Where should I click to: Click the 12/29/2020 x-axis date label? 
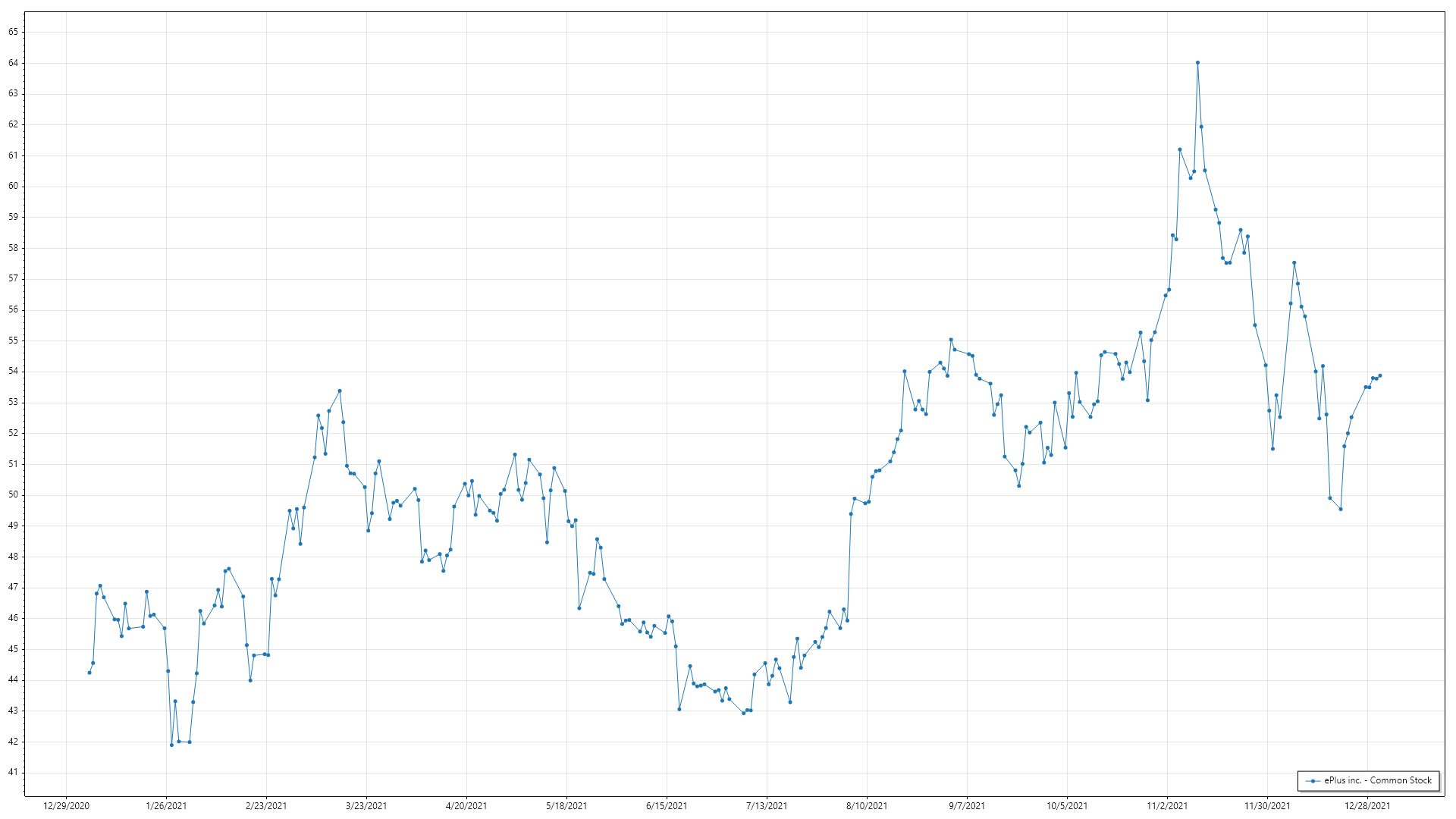66,806
